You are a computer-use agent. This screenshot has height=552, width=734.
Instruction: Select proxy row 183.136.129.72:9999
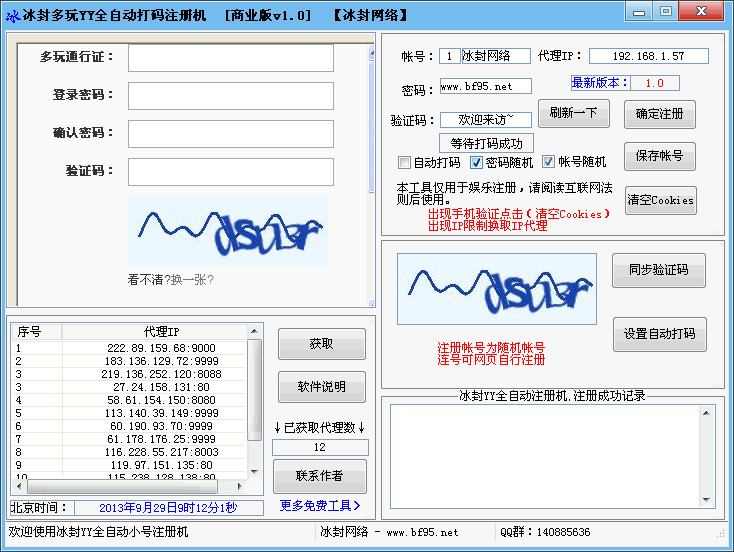(129, 361)
